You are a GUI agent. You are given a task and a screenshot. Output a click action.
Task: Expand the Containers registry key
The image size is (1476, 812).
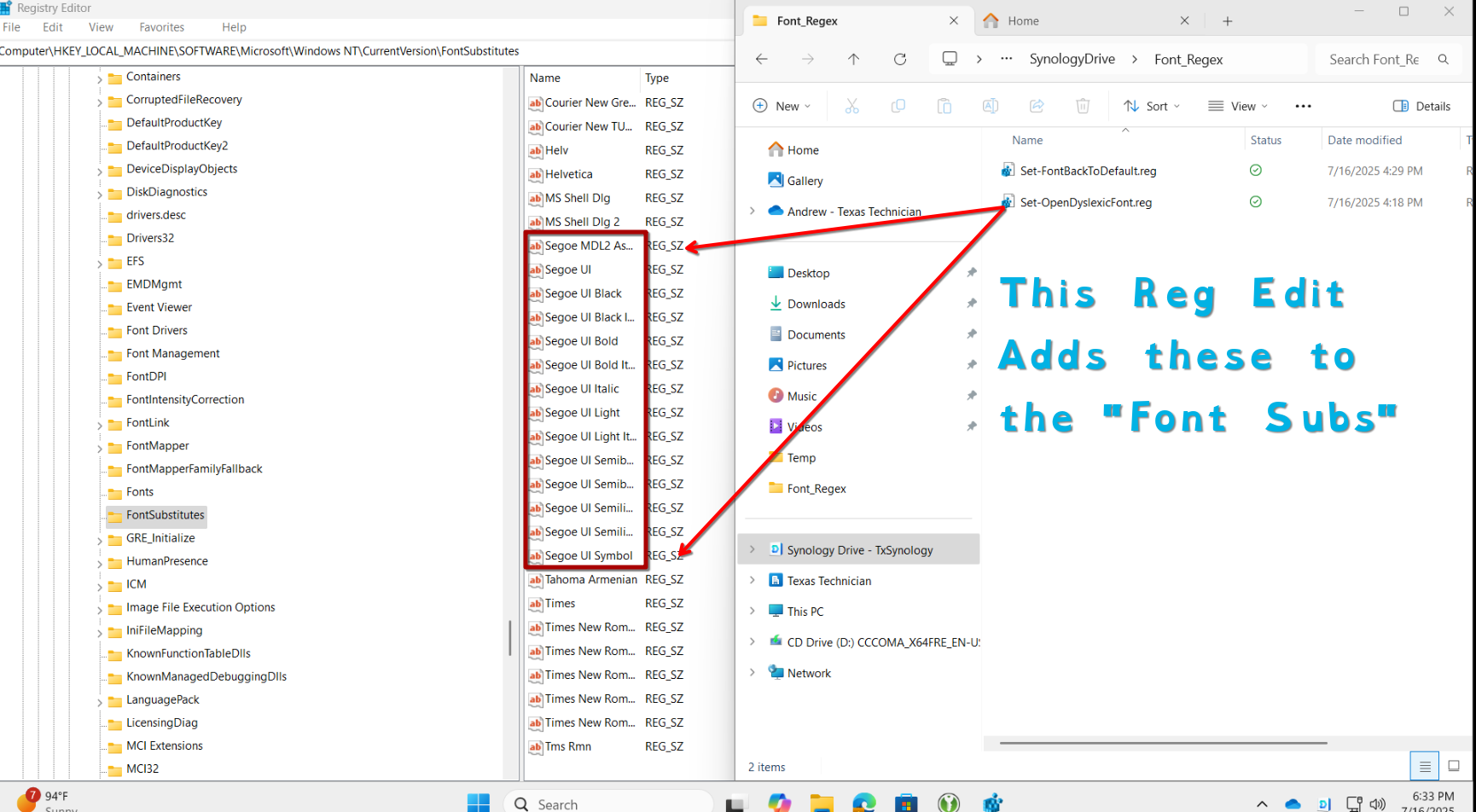(100, 78)
